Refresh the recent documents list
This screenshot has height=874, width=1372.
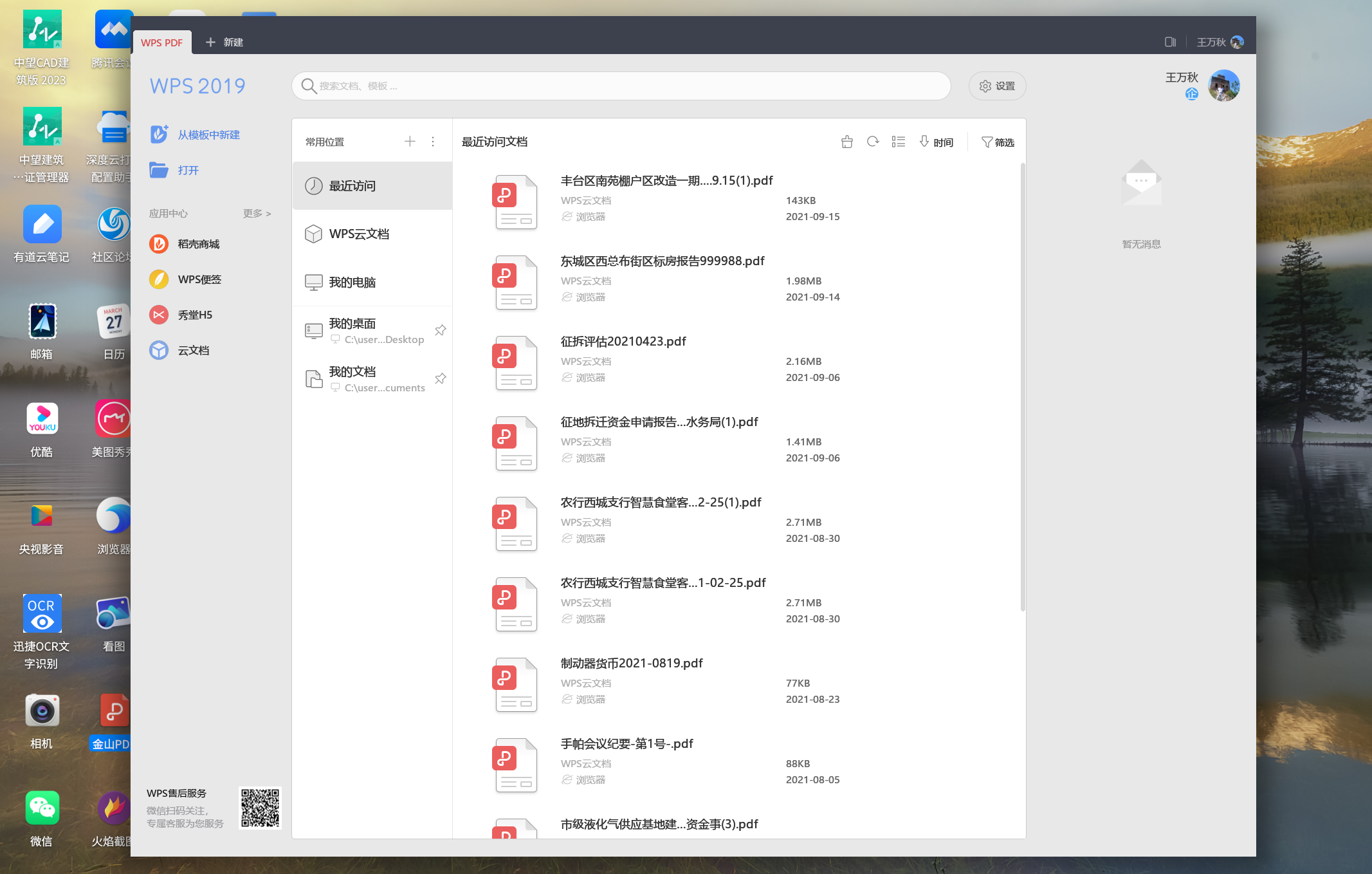[873, 142]
